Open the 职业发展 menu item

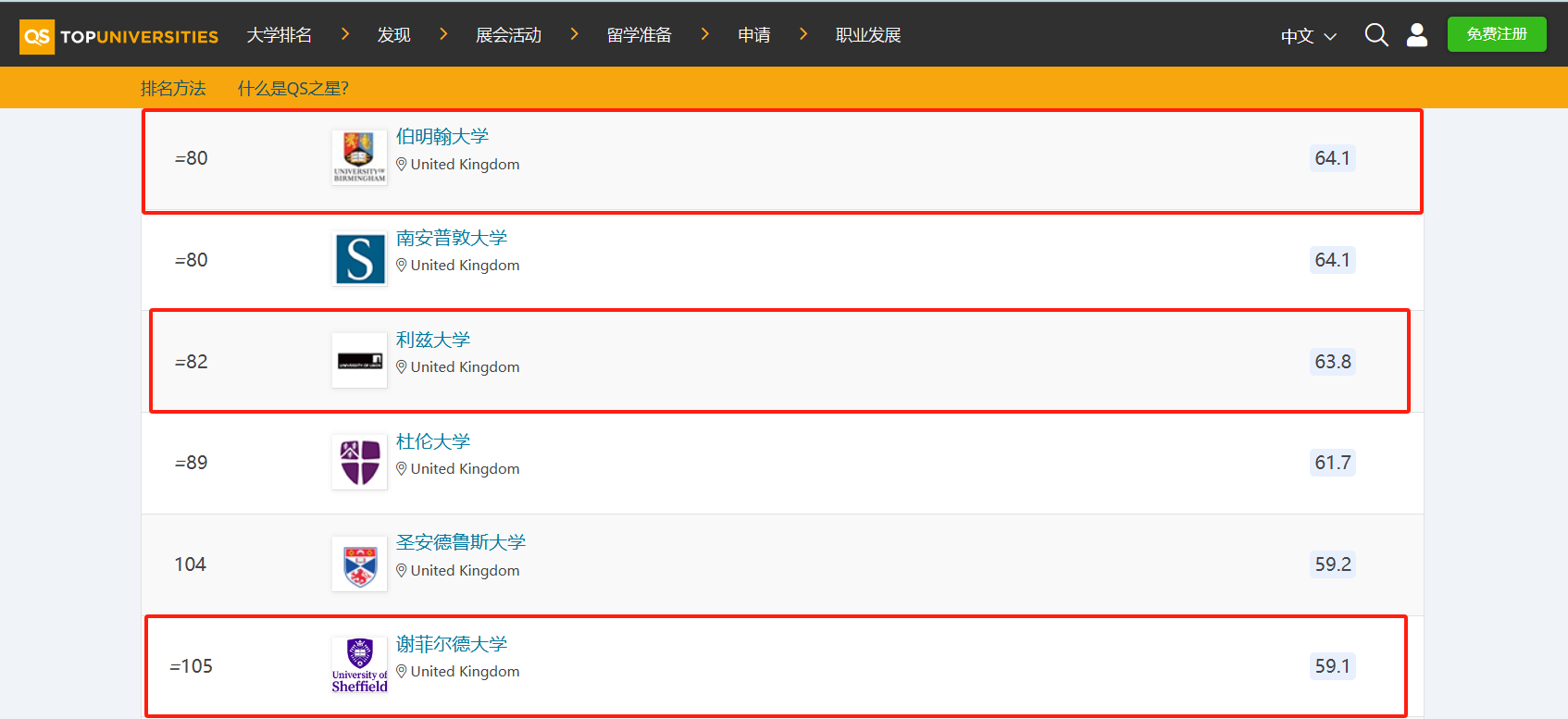pos(867,35)
